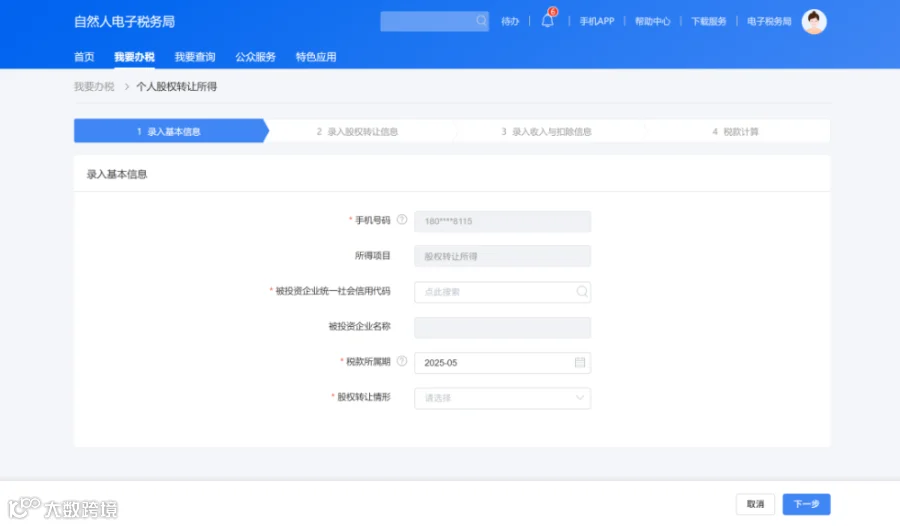Select the 我要办税 tab
Screen dimensions: 900x526
tap(134, 57)
